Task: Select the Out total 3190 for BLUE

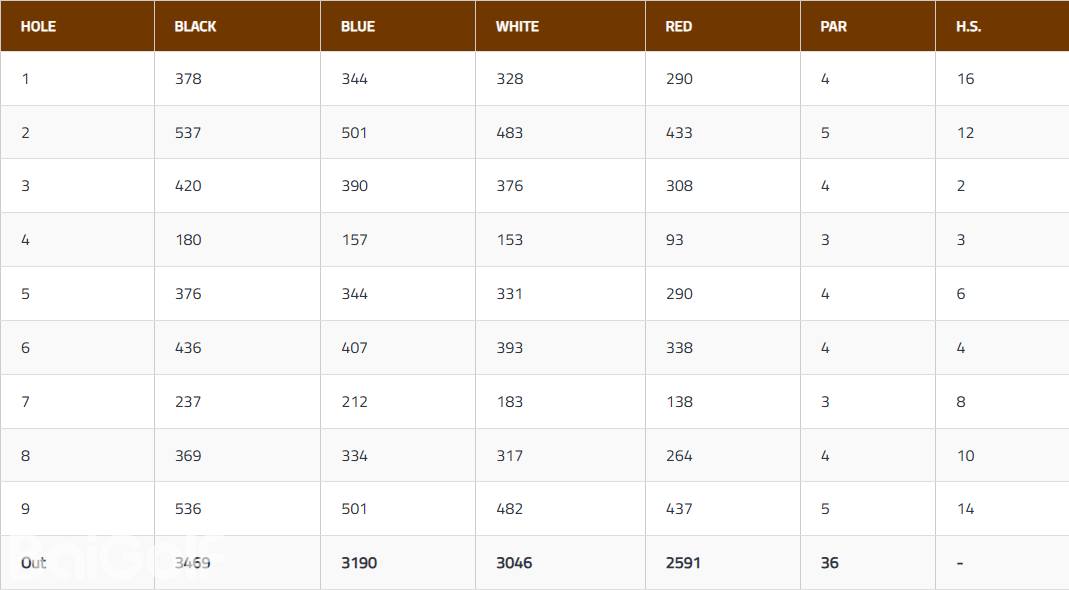Action: [x=359, y=563]
